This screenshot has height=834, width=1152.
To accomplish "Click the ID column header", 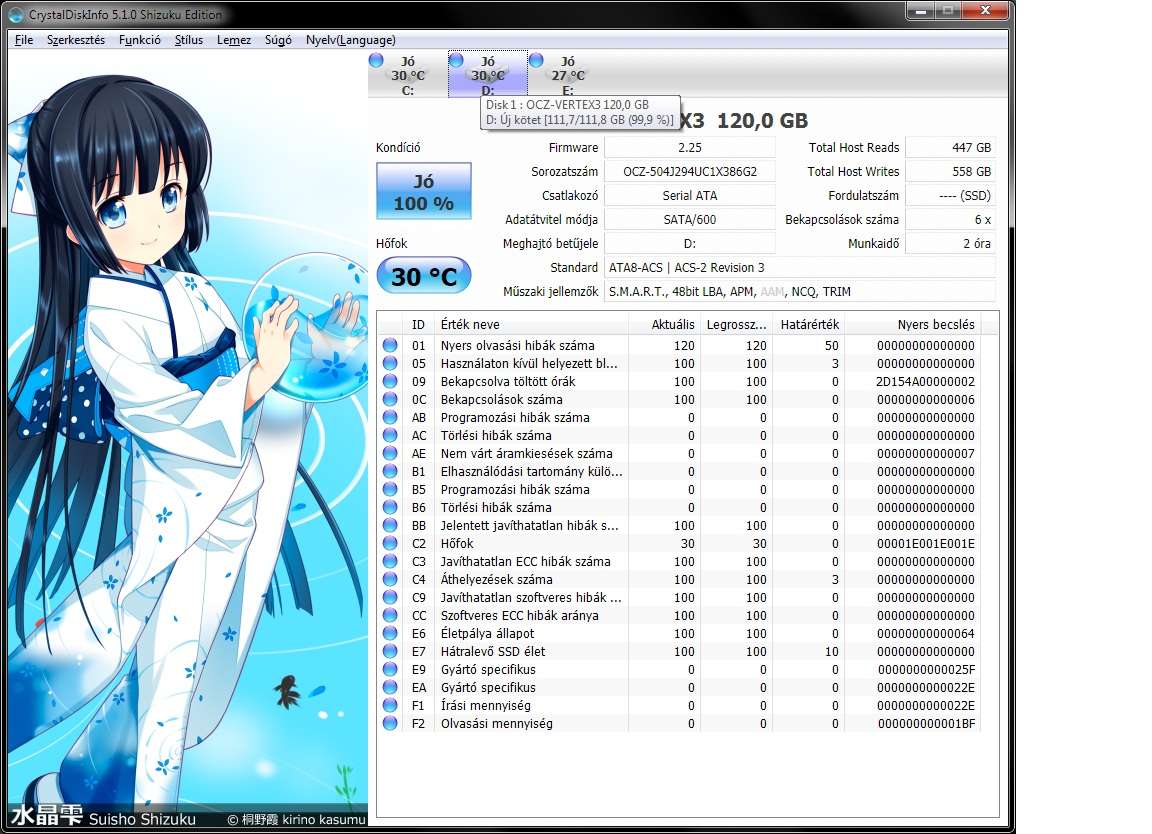I will (418, 324).
